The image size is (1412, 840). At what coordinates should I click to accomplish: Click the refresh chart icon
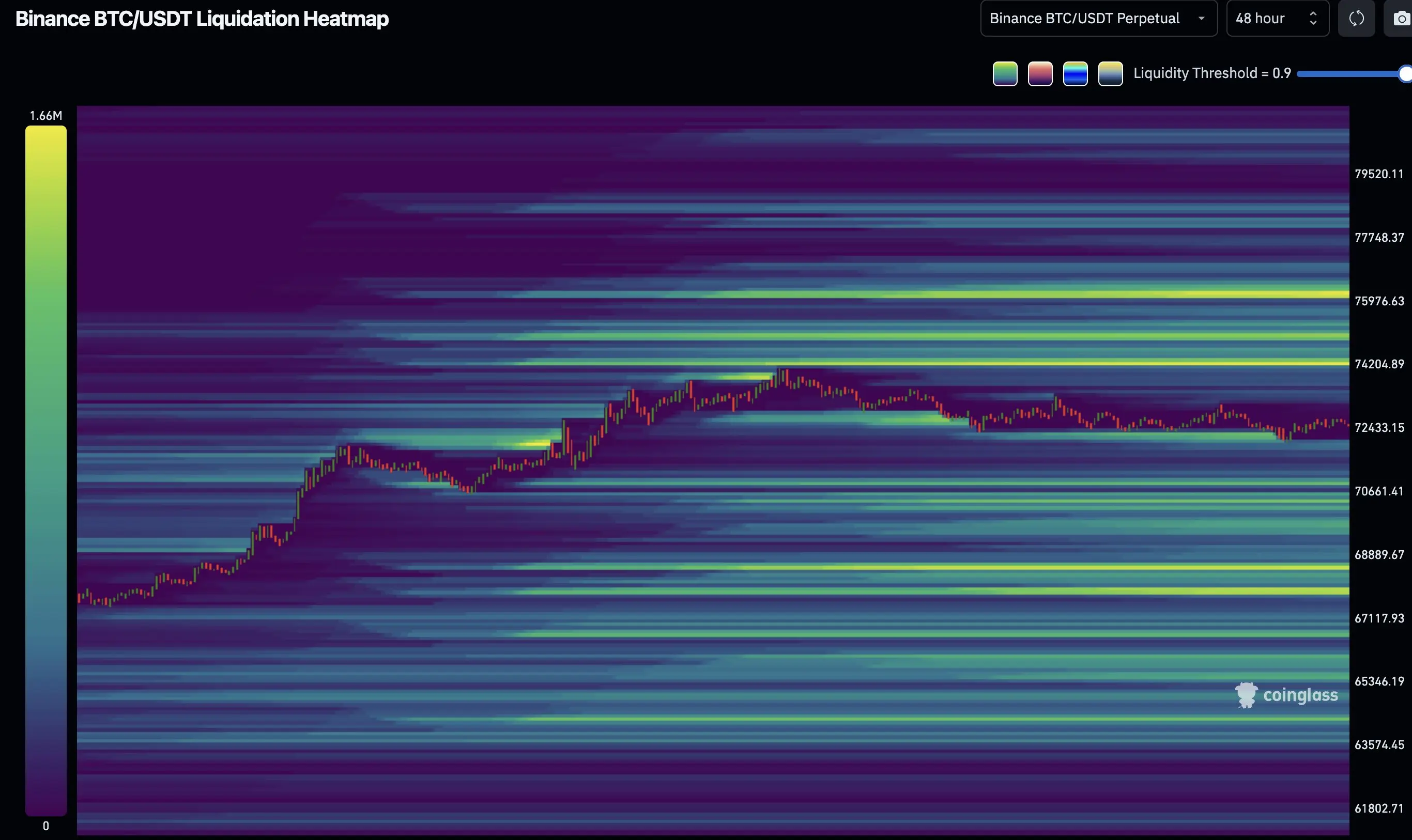tap(1356, 19)
